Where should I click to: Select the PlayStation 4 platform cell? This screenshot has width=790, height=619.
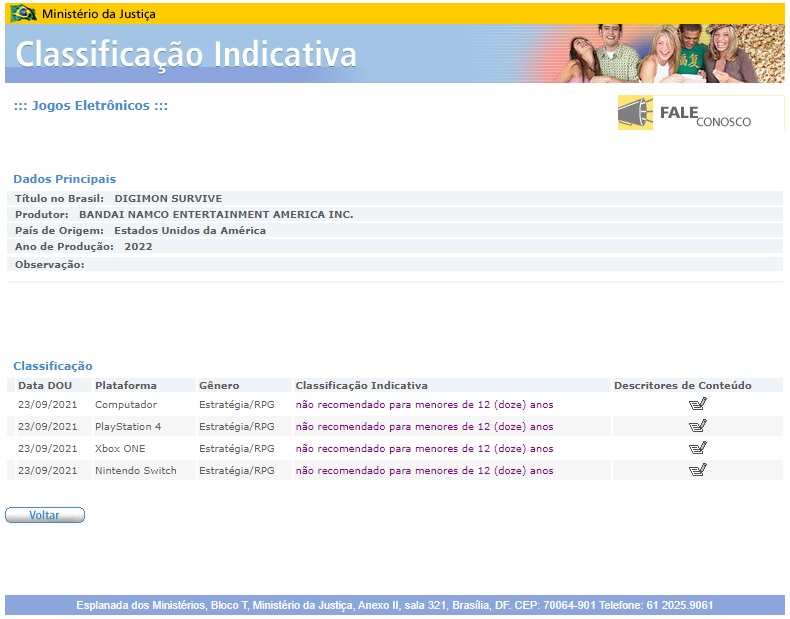click(128, 427)
